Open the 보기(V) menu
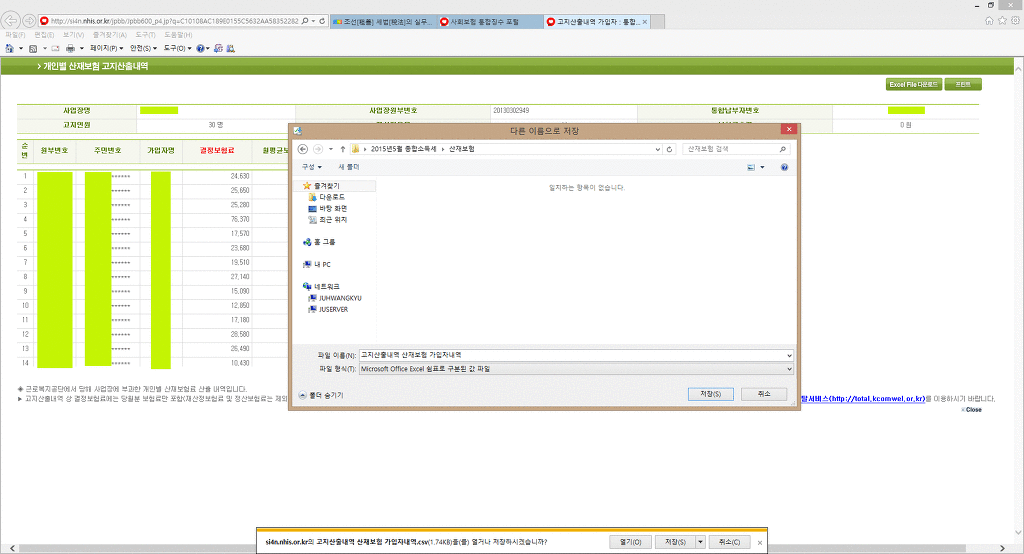 (73, 35)
